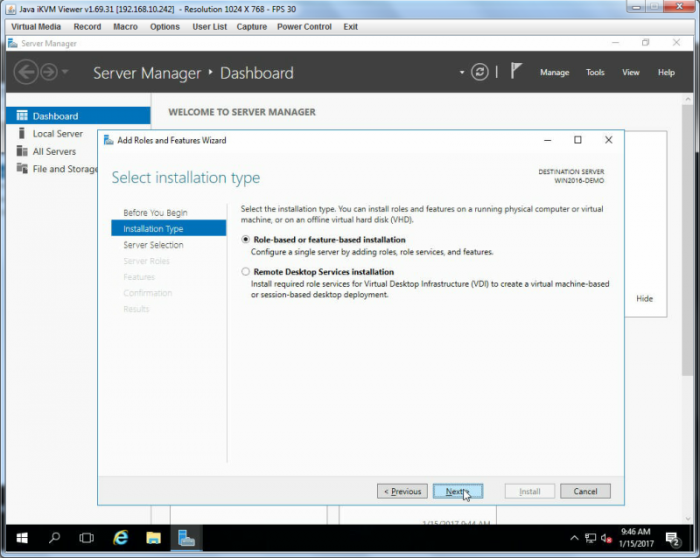Click the Next button in wizard
Image resolution: width=700 pixels, height=558 pixels.
tap(458, 491)
